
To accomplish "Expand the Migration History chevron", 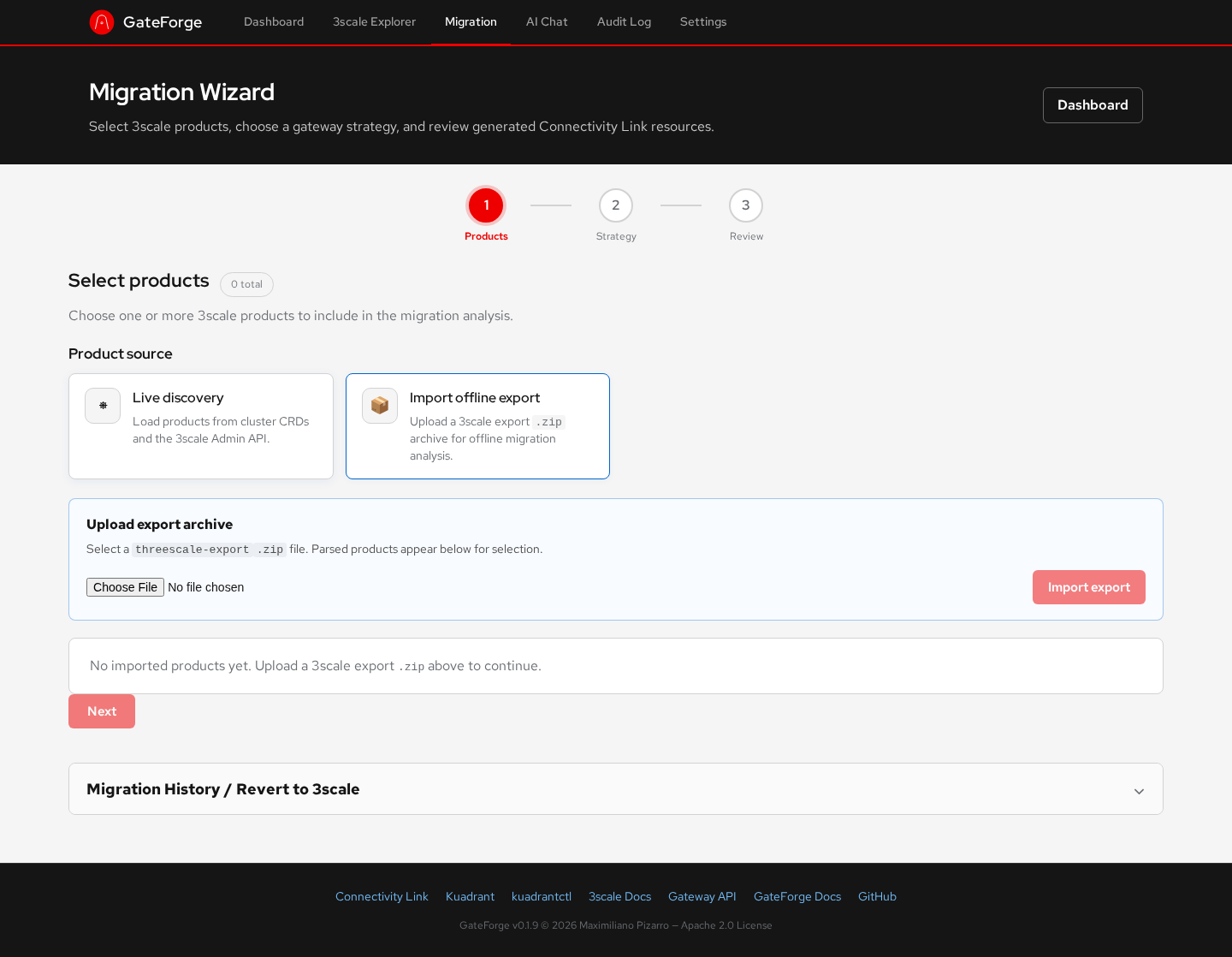I will coord(1139,791).
